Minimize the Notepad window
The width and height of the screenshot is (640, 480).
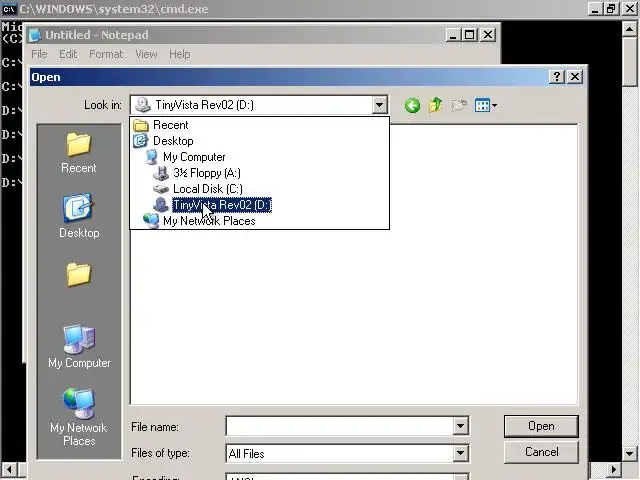453,35
